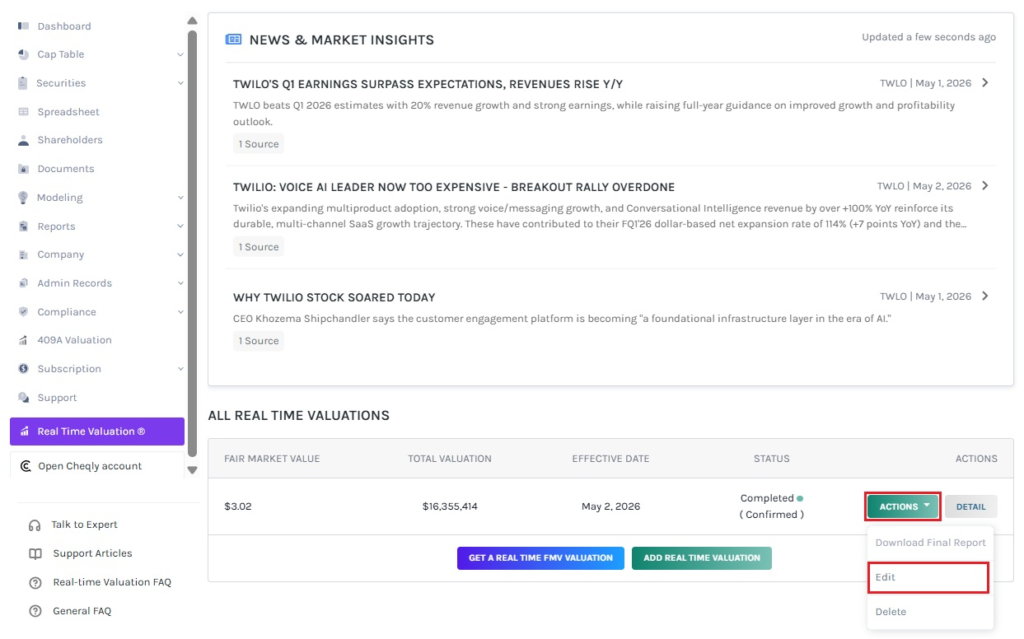Click Get a Real Time FMV Valuation
This screenshot has width=1024, height=639.
541,558
